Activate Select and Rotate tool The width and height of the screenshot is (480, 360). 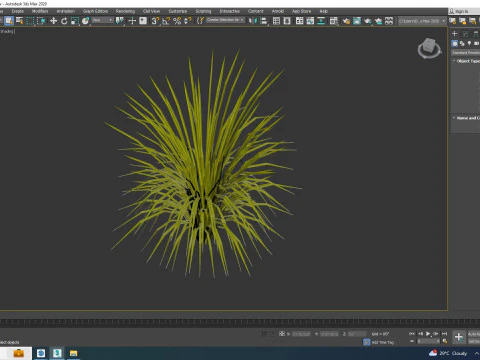pyautogui.click(x=64, y=21)
